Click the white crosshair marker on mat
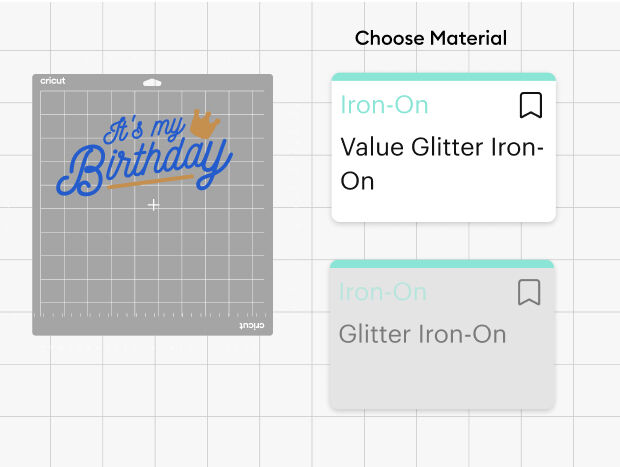The height and width of the screenshot is (467, 620). click(153, 204)
